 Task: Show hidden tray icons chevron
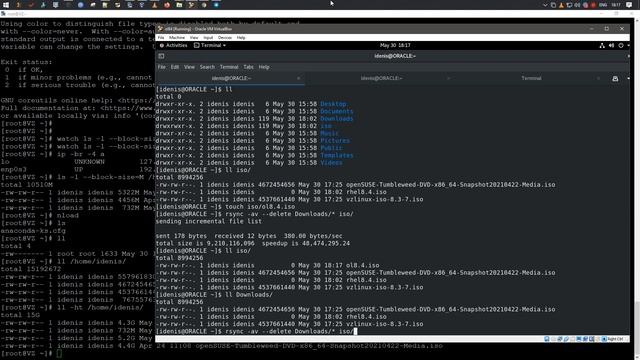click(545, 5)
